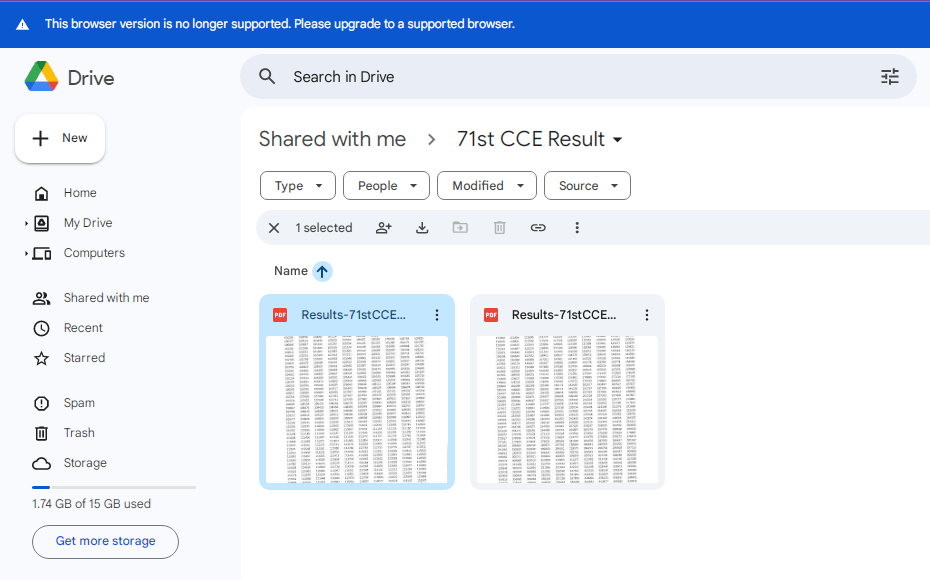
Task: Open more options for second PDF file
Action: coord(647,315)
